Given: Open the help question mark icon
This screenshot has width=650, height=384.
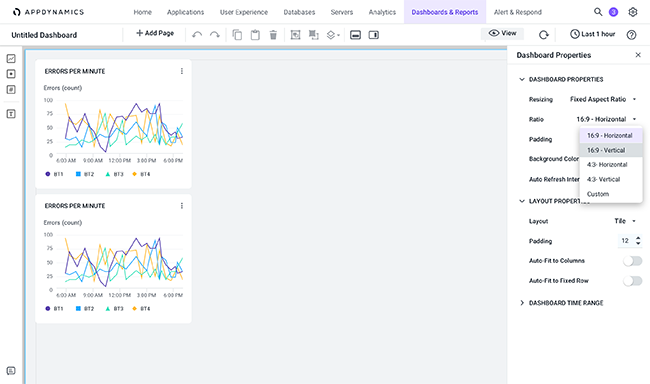Looking at the screenshot, I should (x=631, y=35).
